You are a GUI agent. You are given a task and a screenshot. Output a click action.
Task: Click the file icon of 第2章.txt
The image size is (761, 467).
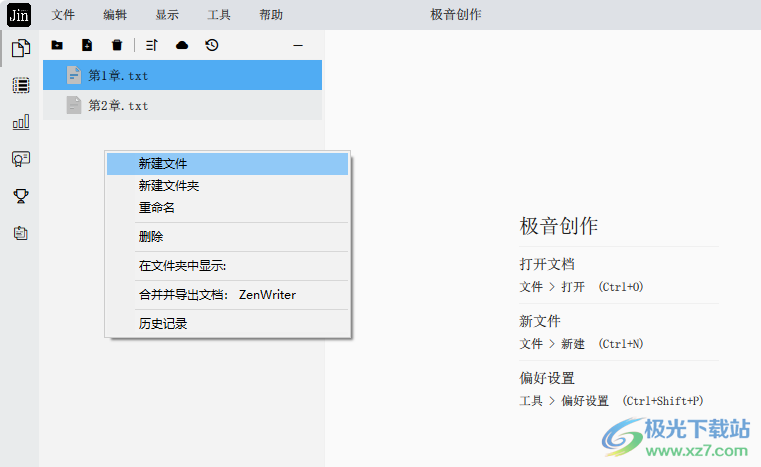(x=74, y=105)
